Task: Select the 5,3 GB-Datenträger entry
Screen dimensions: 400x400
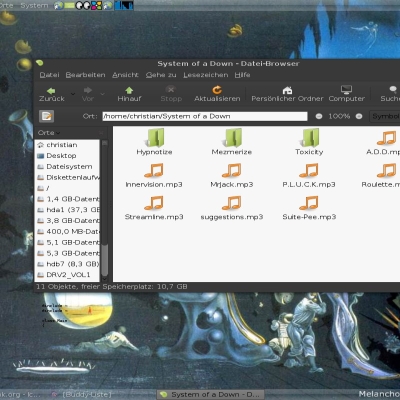Action: 67,253
